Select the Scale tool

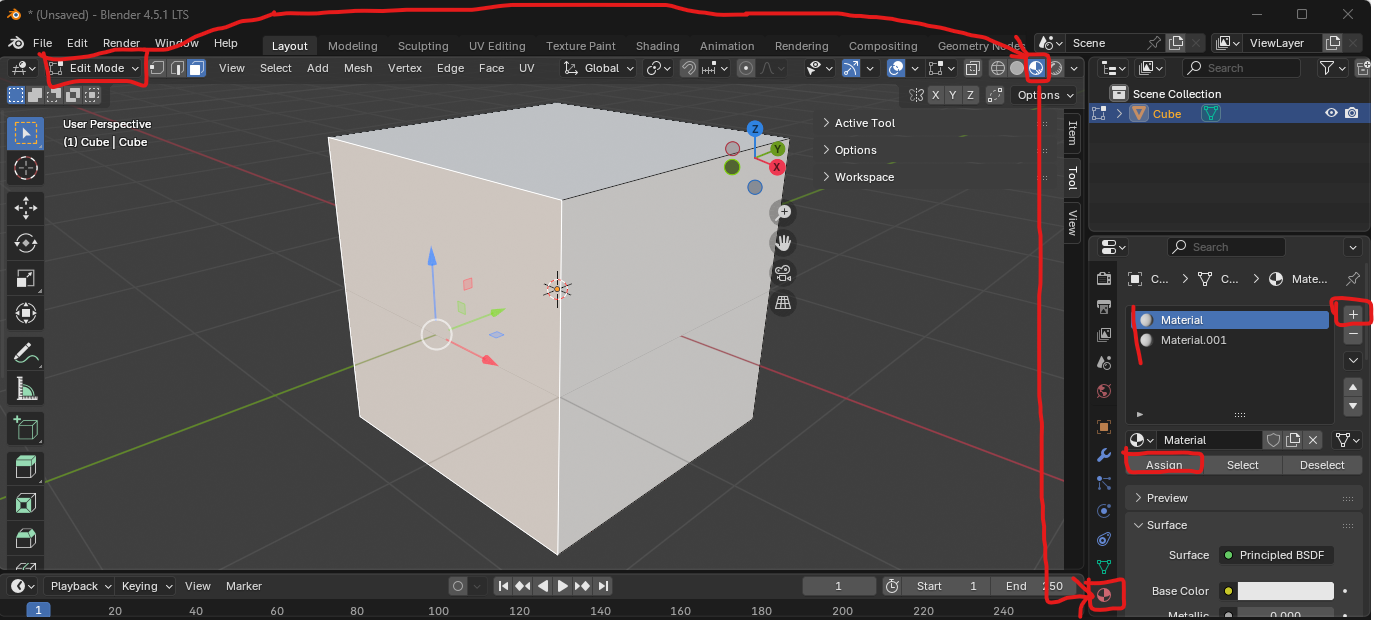[26, 279]
